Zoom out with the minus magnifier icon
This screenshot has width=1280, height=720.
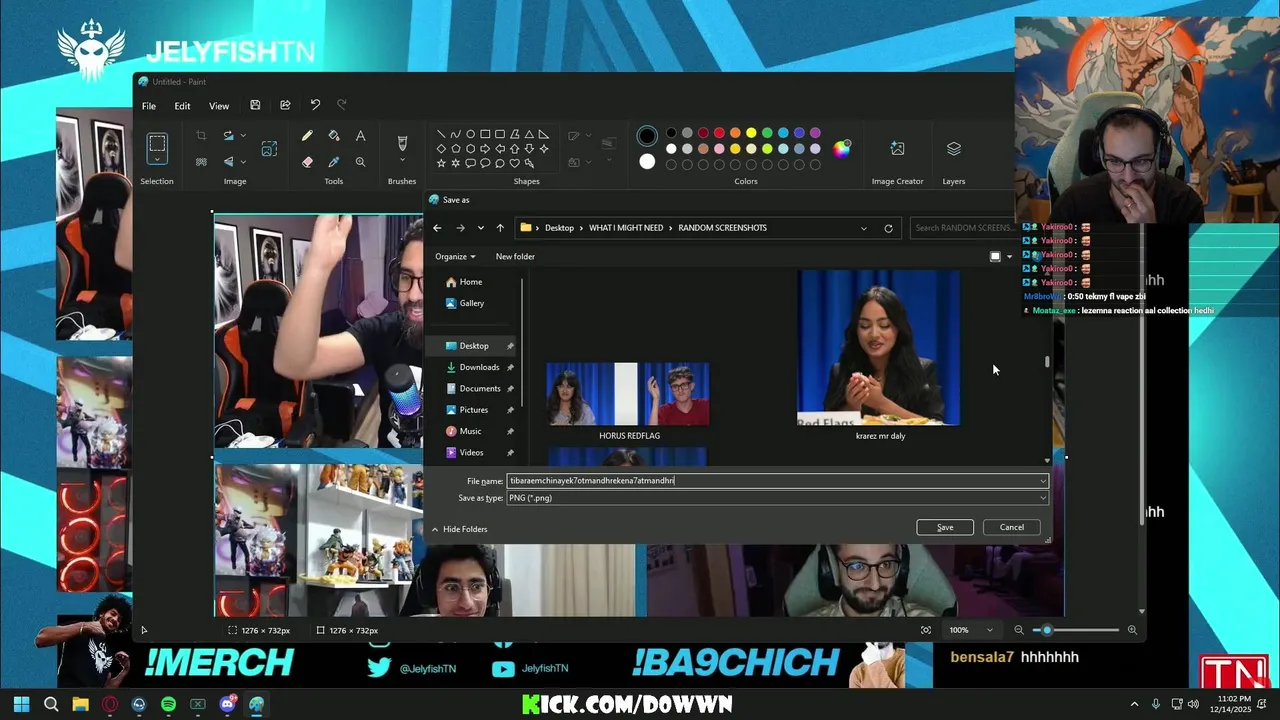(1019, 630)
